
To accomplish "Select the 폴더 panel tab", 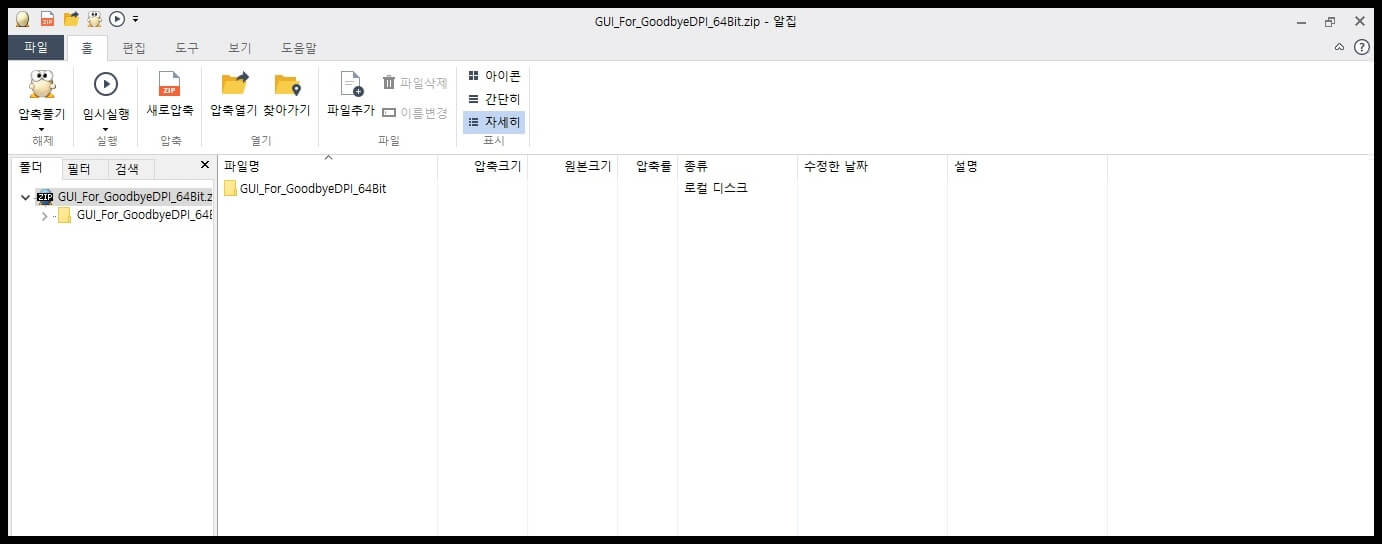I will pyautogui.click(x=37, y=168).
